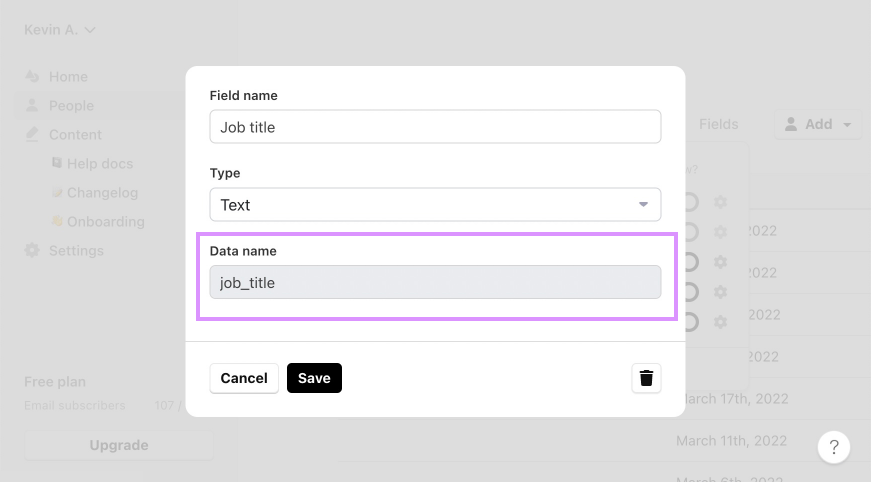871x482 pixels.
Task: Click the Home icon in sidebar
Action: tap(32, 77)
